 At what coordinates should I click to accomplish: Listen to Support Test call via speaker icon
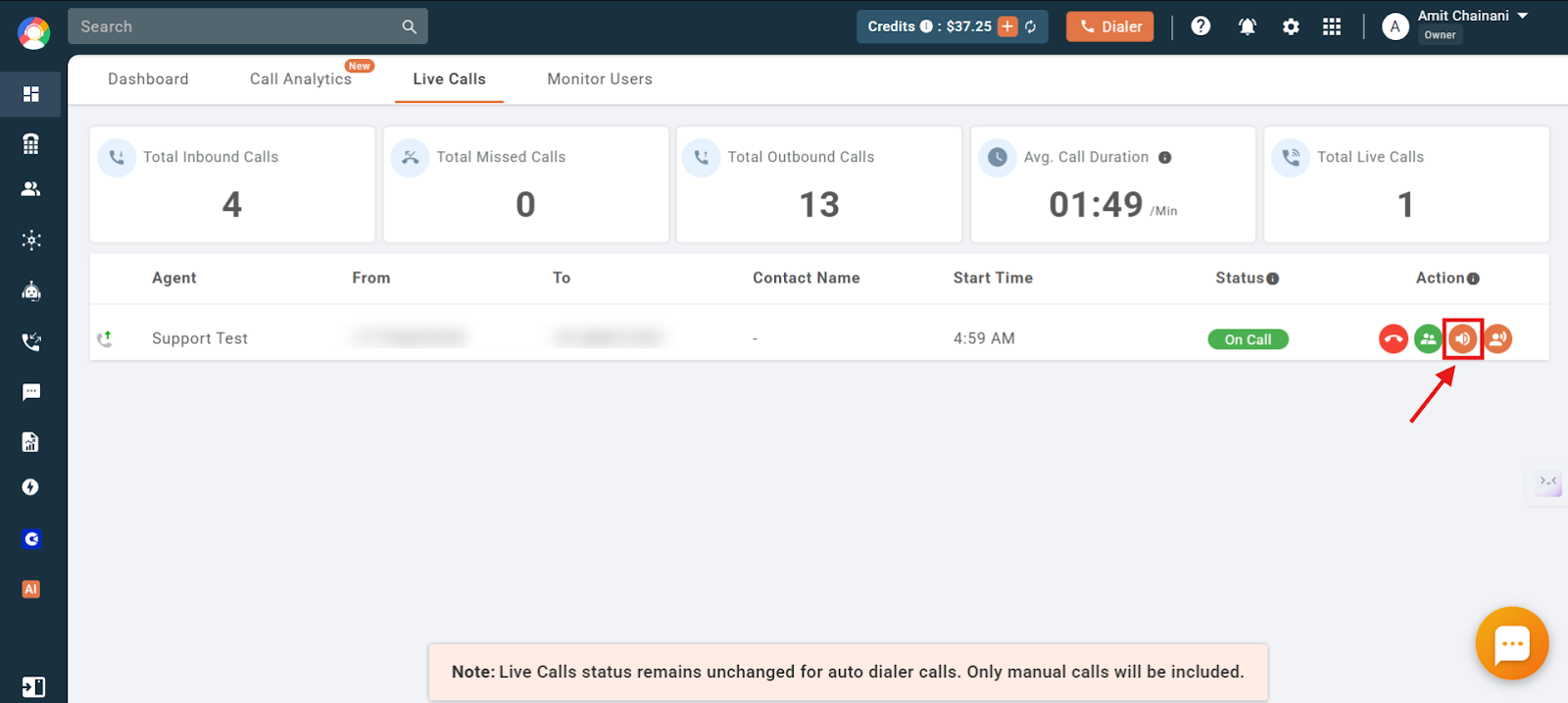coord(1463,339)
